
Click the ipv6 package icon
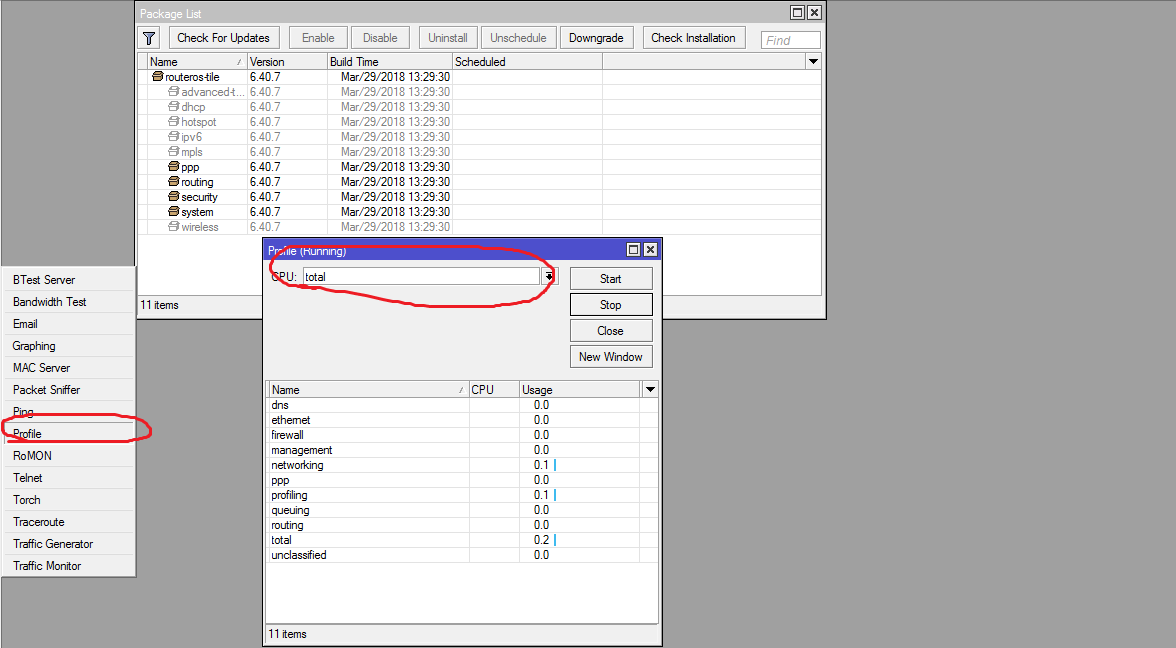[174, 136]
